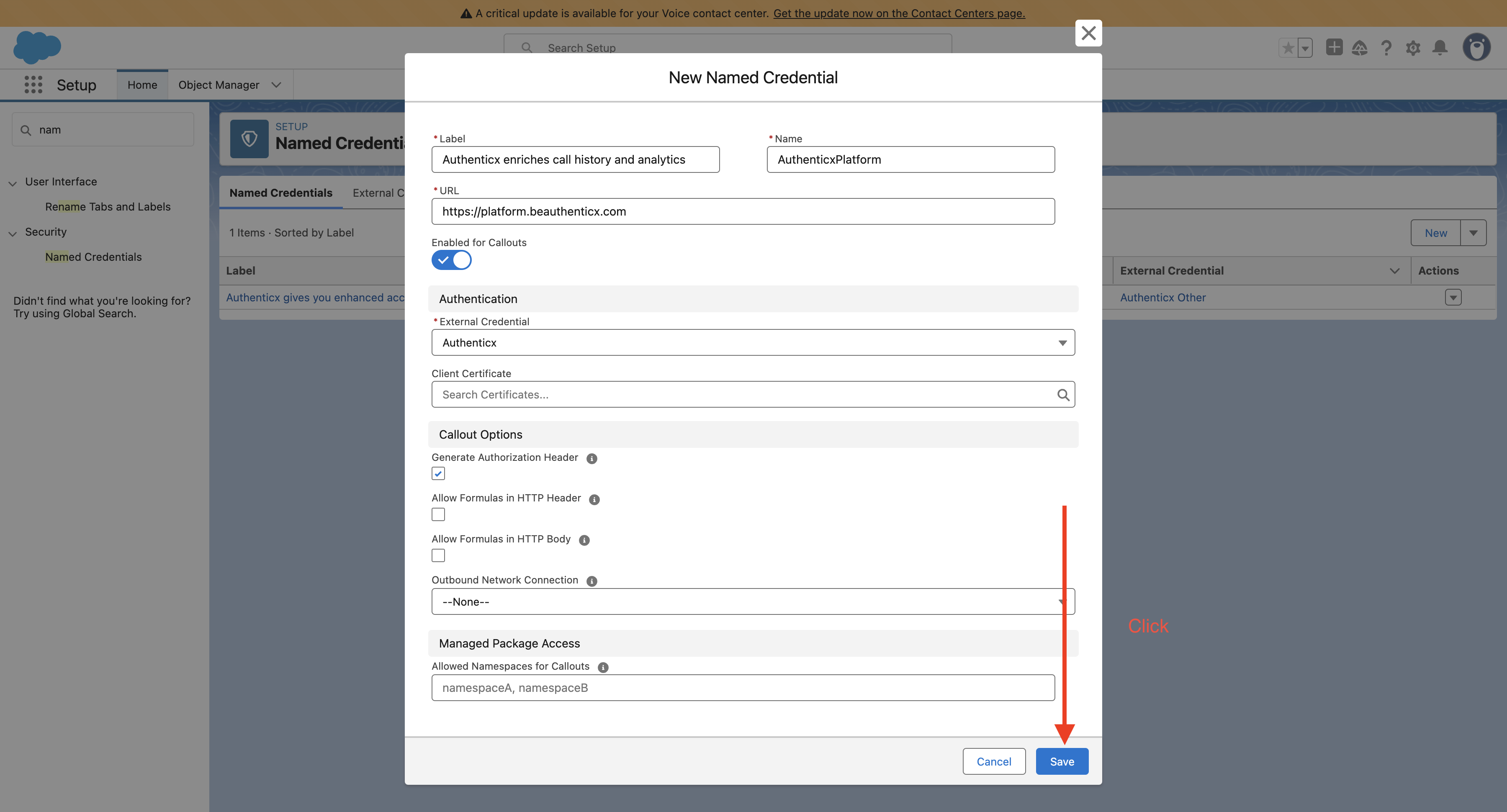The width and height of the screenshot is (1507, 812).
Task: Open the Trailhead guidance icon
Action: 1360,47
